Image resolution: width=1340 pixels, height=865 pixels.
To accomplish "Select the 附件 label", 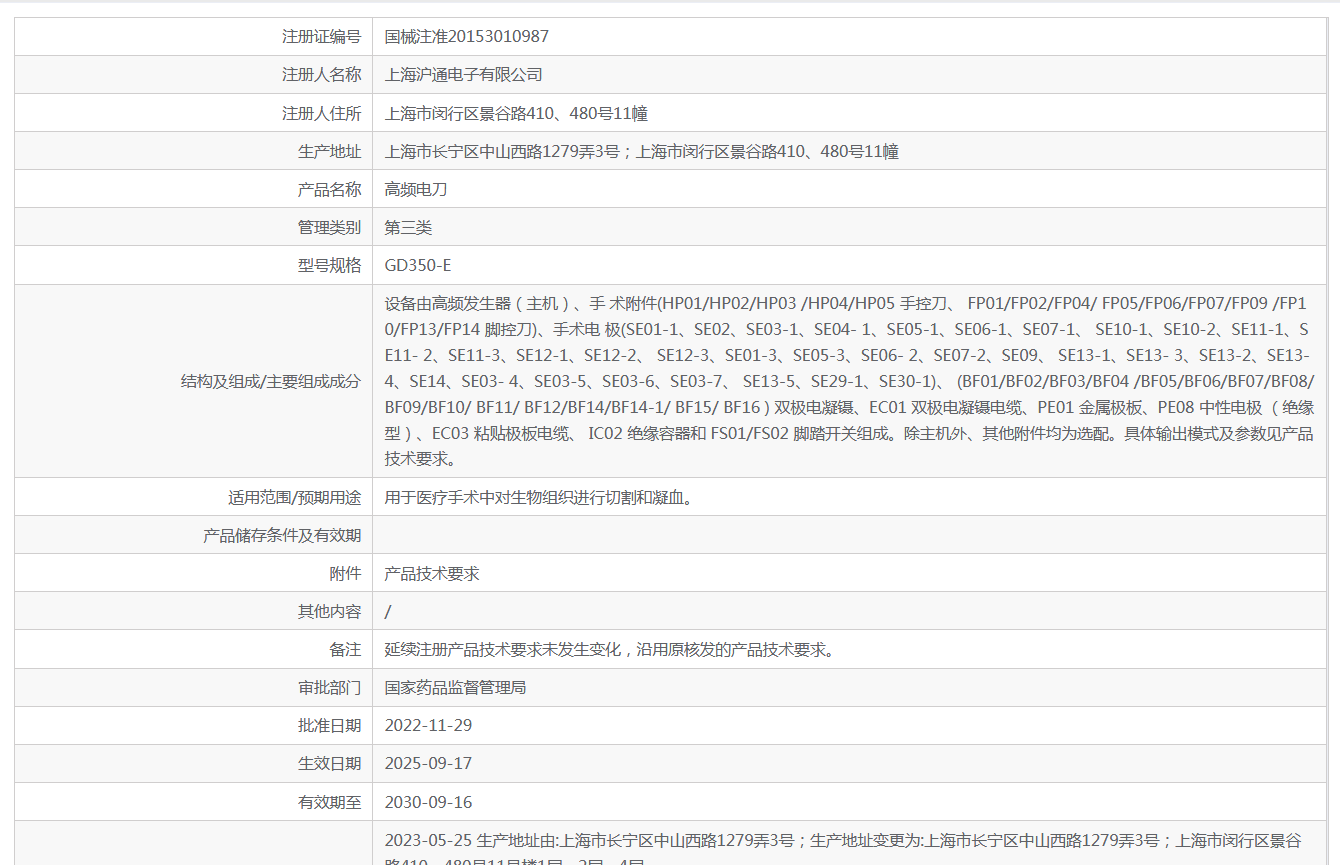I will 345,573.
